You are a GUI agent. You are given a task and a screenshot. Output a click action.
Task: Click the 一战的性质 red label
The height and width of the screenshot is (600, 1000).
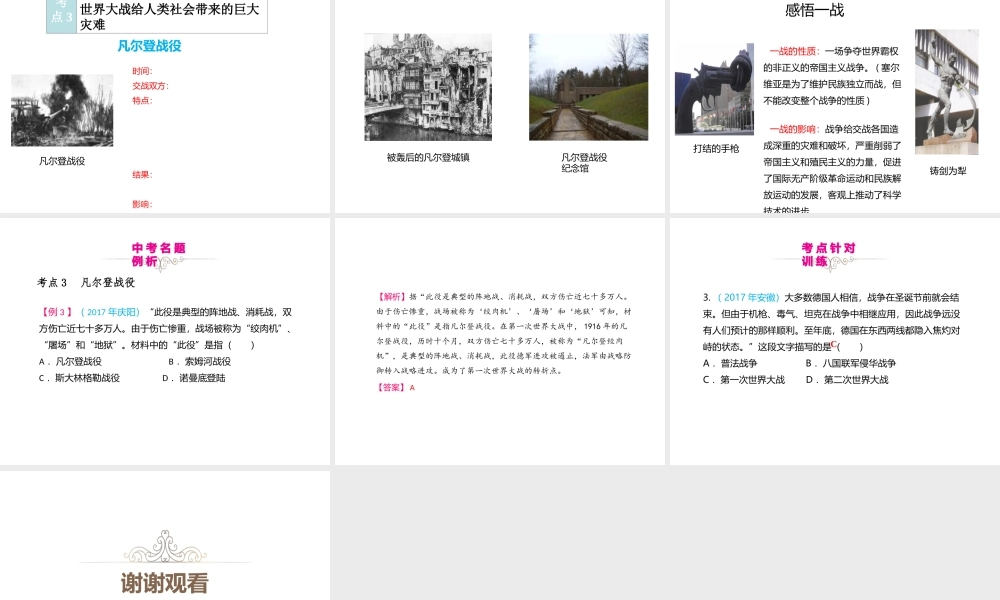(x=794, y=51)
